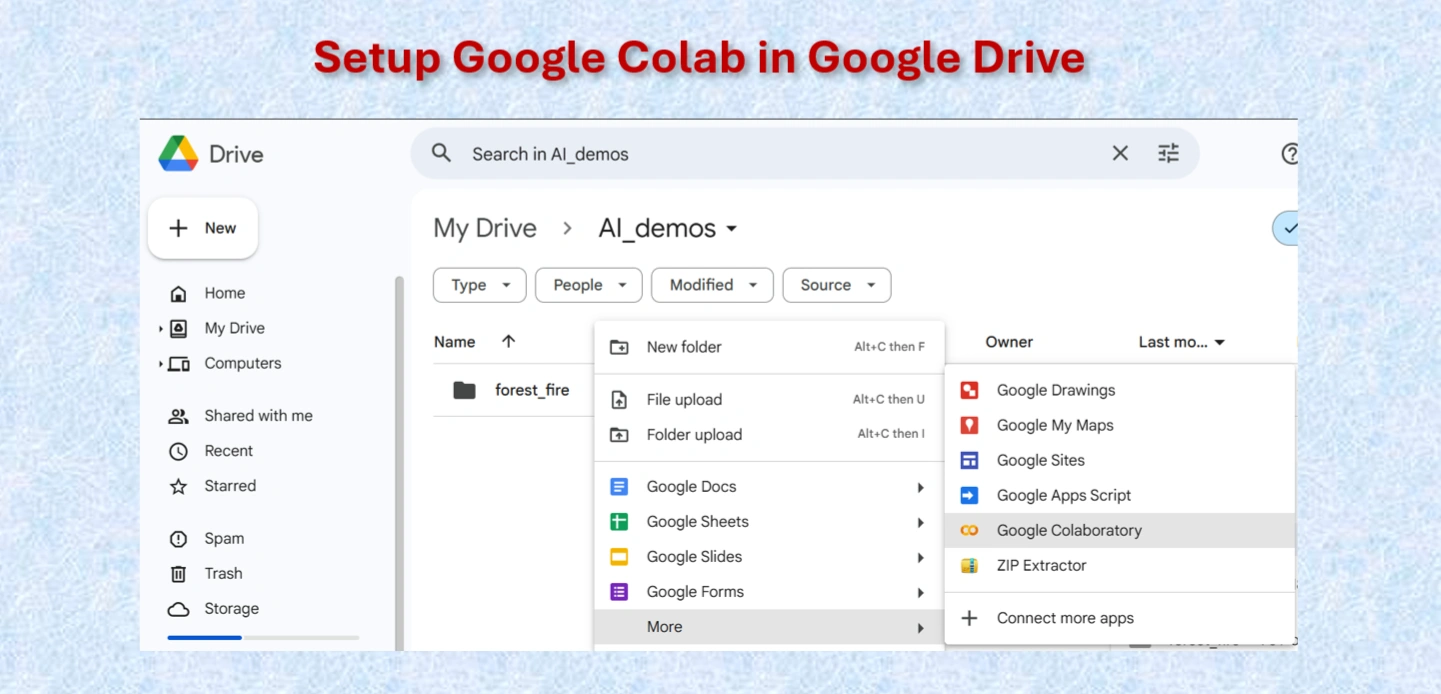Choose Google Apps Script from submenu
The height and width of the screenshot is (694, 1441).
tap(1119, 495)
